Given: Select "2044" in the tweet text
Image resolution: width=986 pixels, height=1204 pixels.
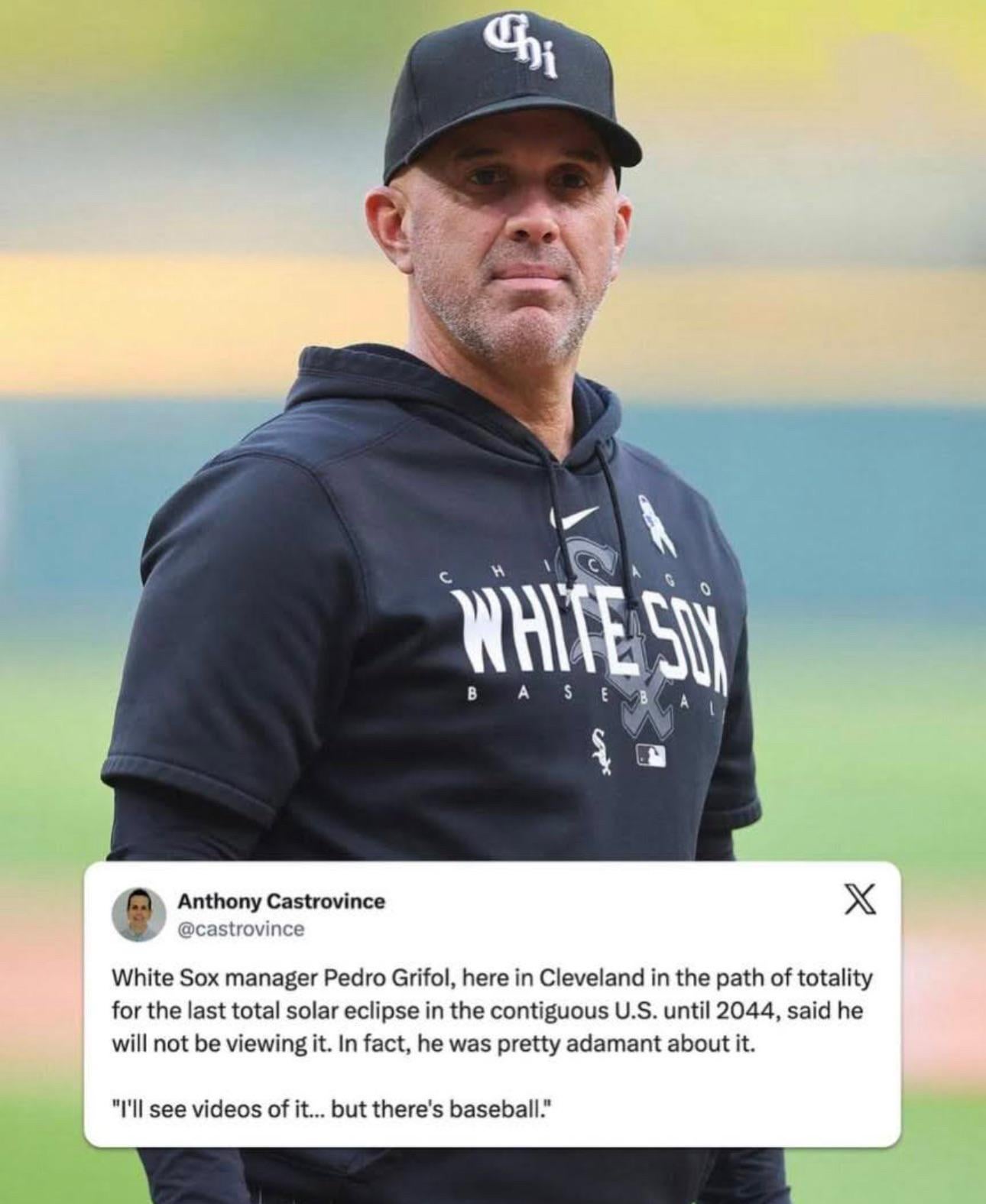Looking at the screenshot, I should (748, 1011).
